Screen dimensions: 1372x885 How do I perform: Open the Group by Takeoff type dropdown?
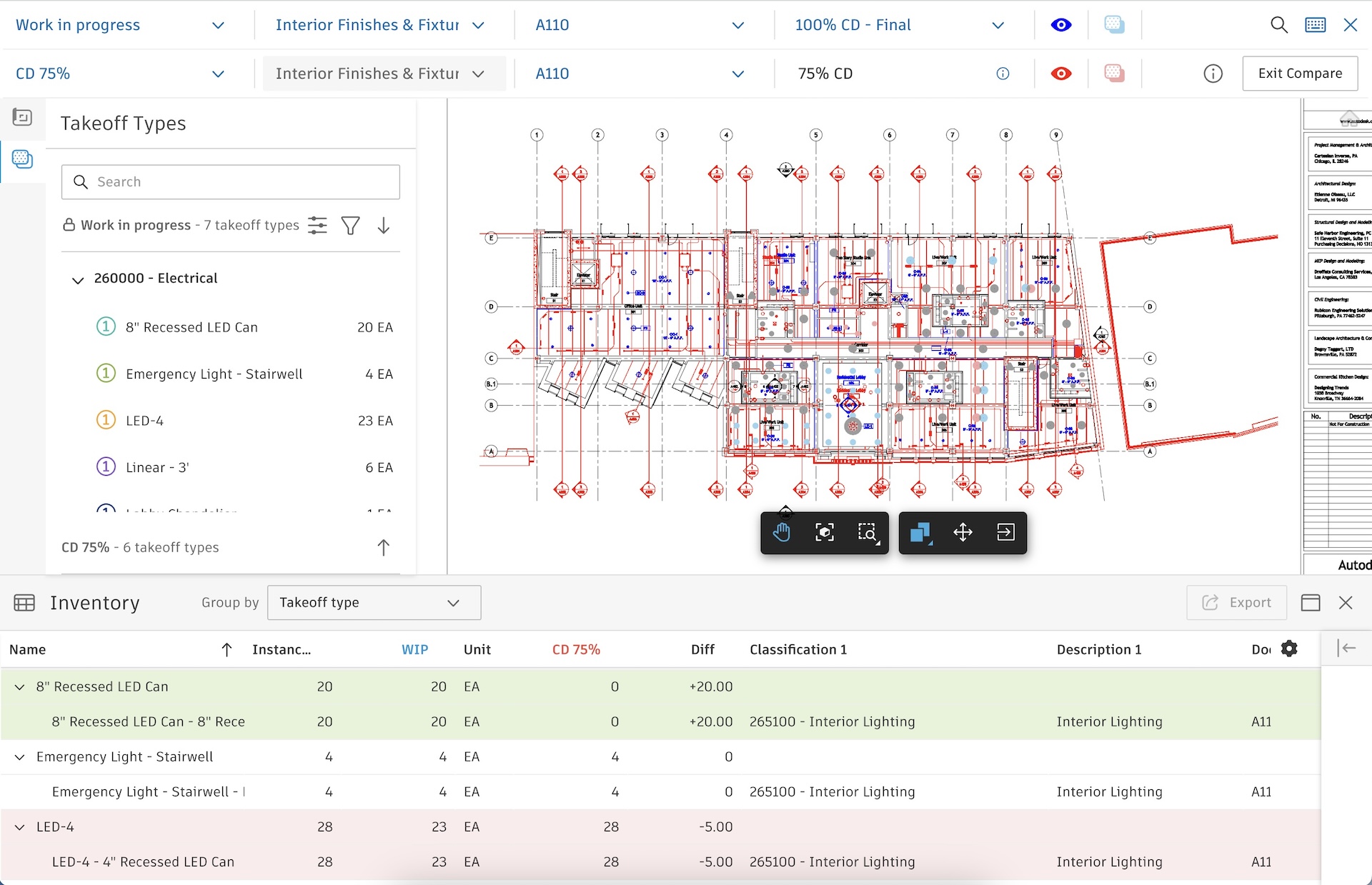click(374, 603)
